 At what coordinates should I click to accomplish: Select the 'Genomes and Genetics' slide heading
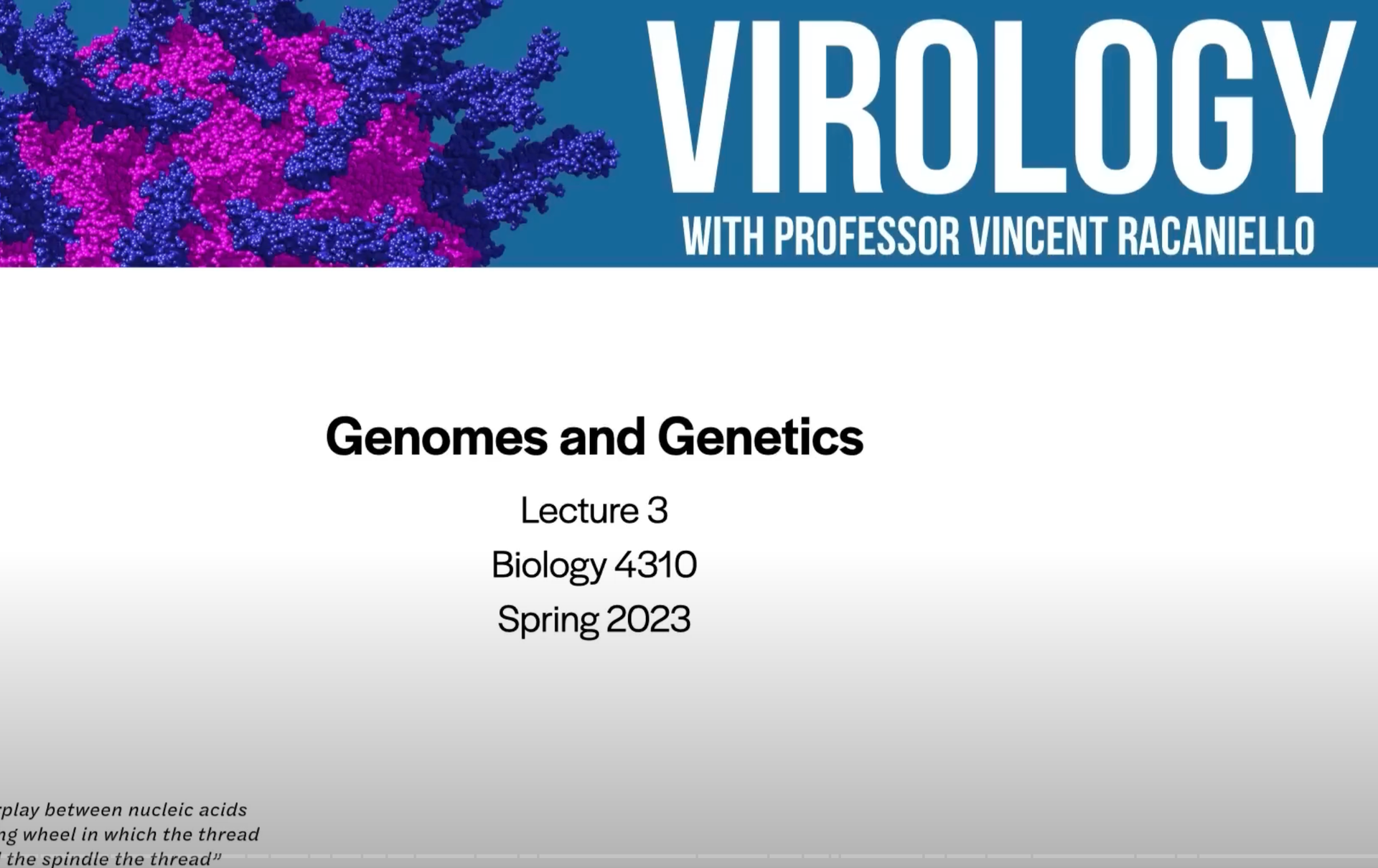click(594, 437)
